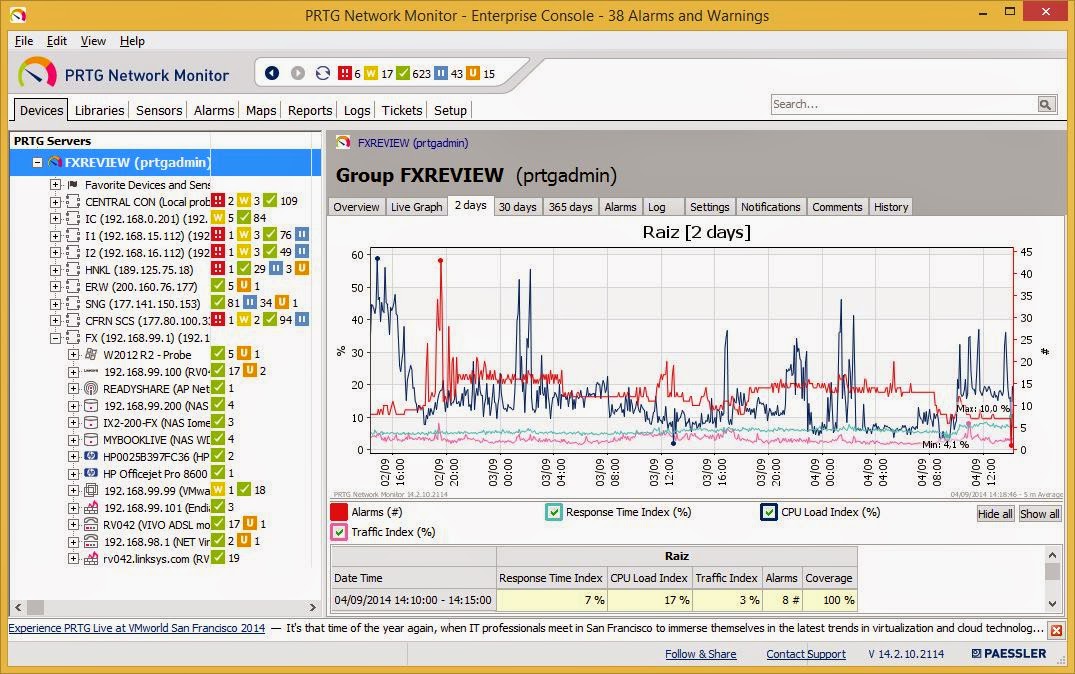This screenshot has width=1075, height=674.
Task: Refresh the view with the reload icon
Action: pos(323,73)
